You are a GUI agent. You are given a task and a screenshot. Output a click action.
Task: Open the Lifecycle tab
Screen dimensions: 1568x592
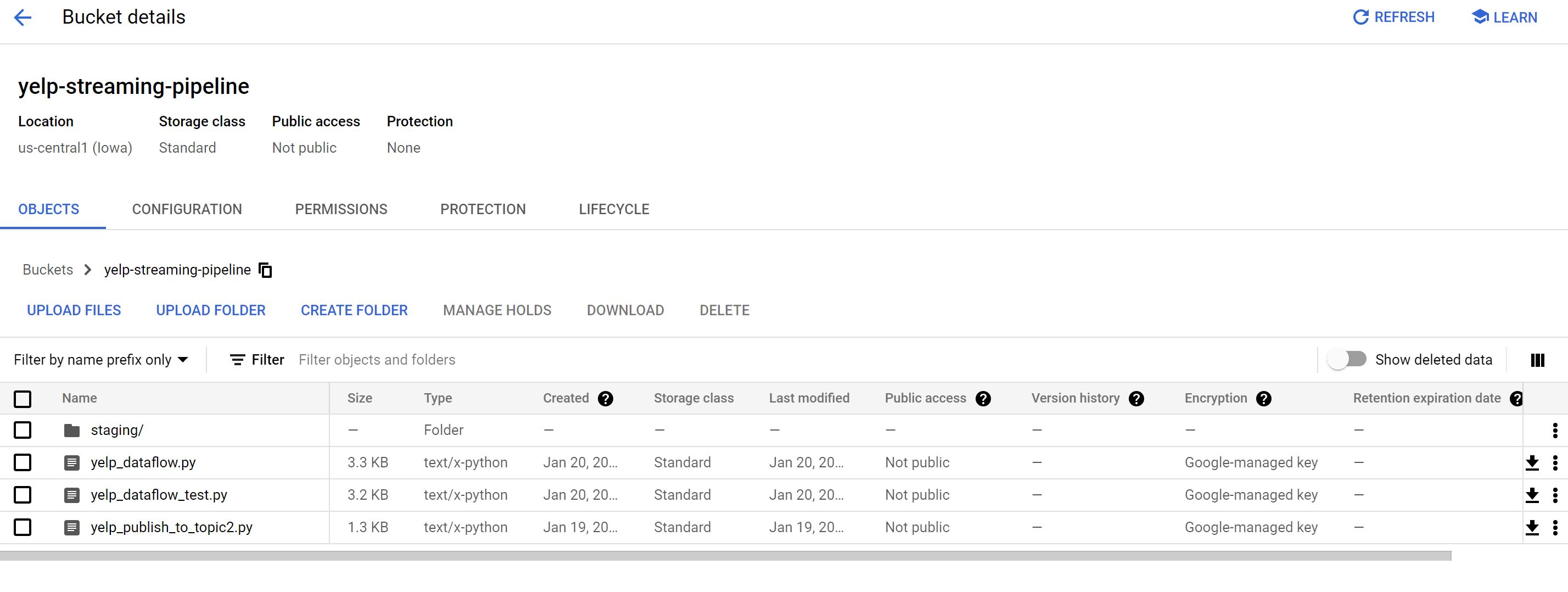point(614,210)
